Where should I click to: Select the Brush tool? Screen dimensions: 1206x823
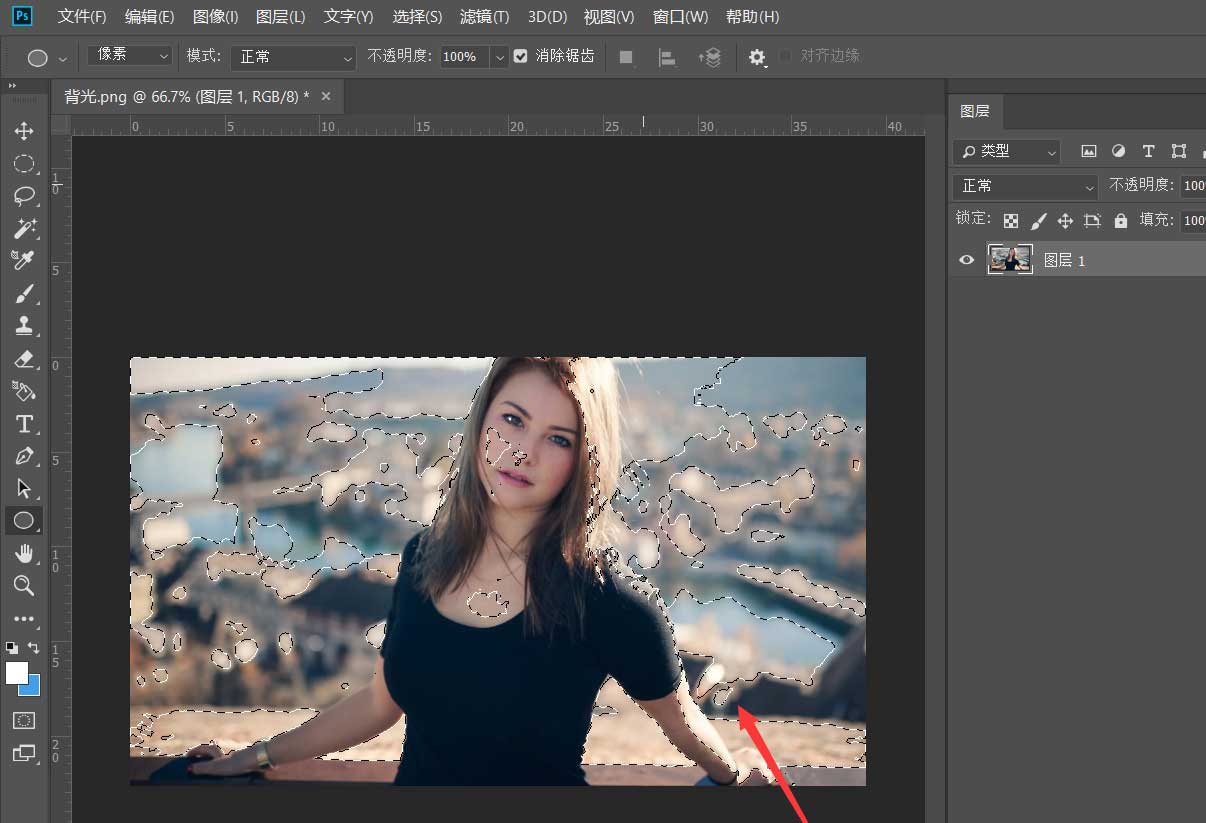click(25, 293)
